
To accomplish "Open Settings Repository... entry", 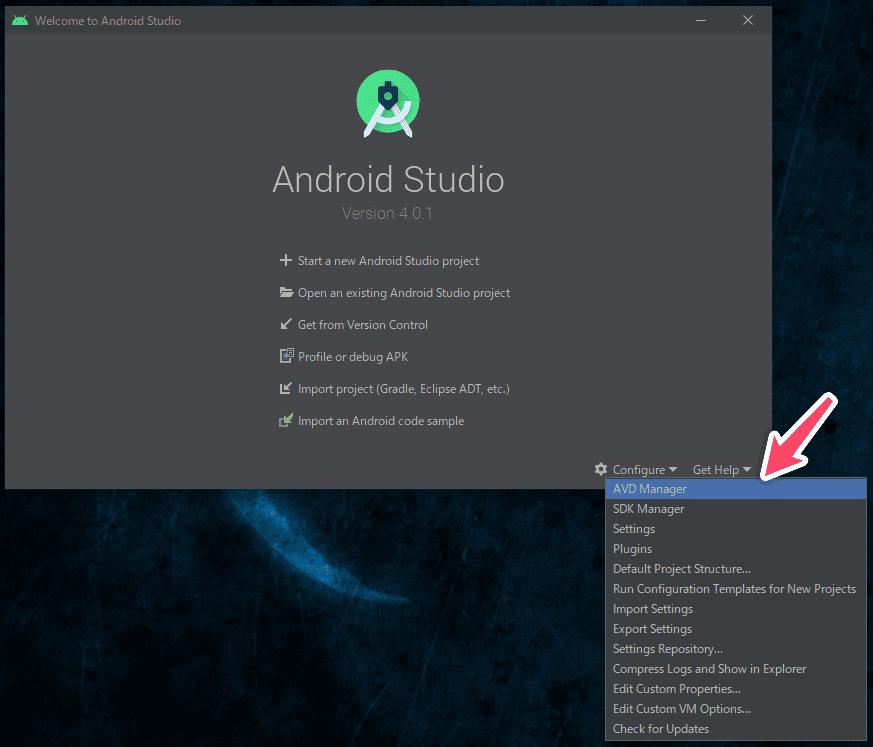I will 735,649.
